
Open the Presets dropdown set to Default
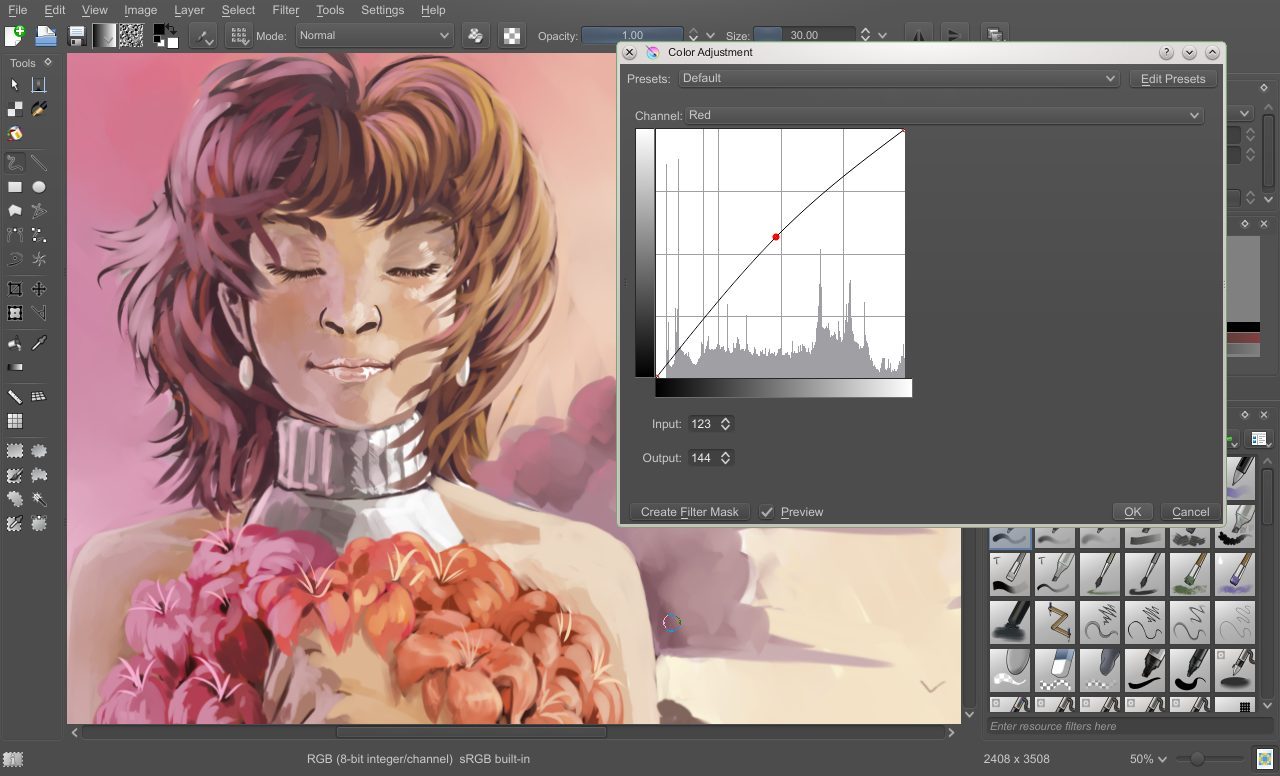pos(898,78)
